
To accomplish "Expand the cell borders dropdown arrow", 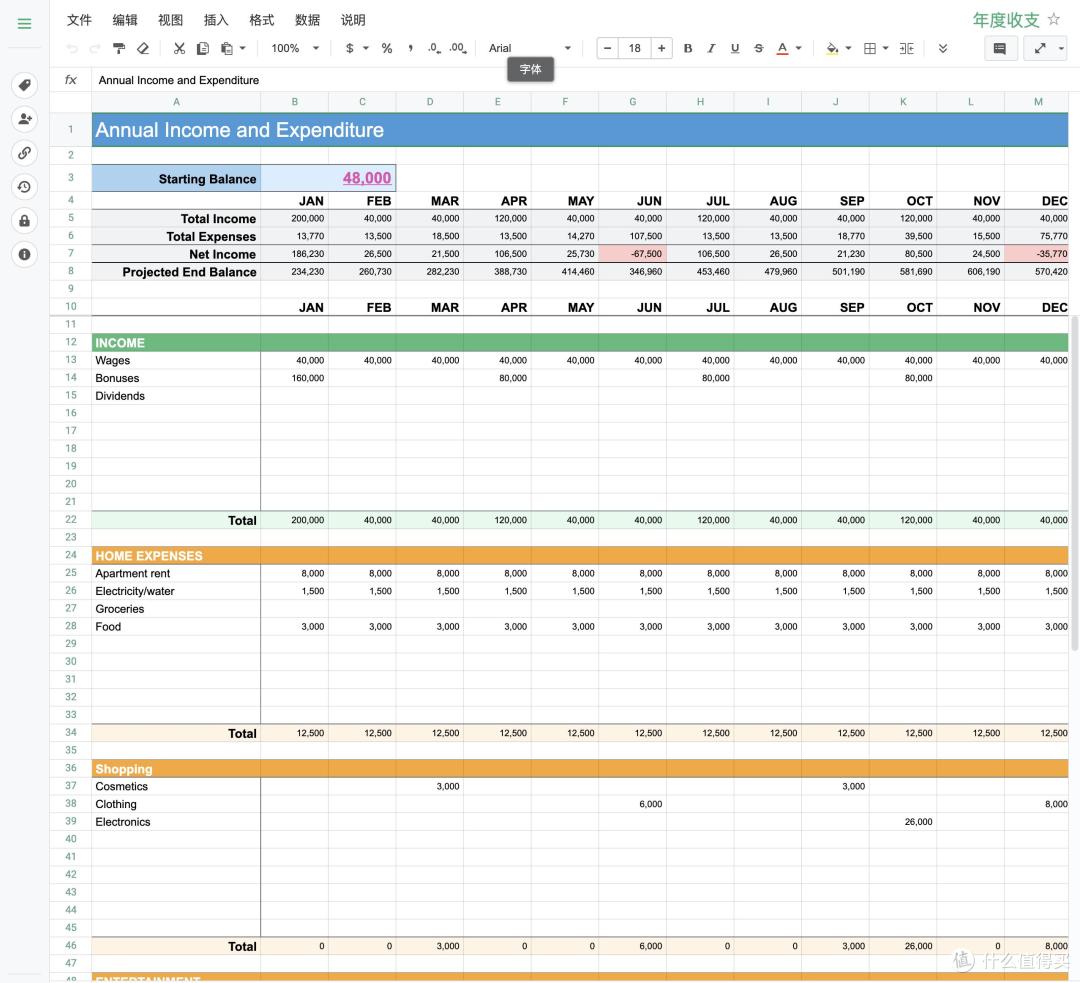I will (x=885, y=48).
